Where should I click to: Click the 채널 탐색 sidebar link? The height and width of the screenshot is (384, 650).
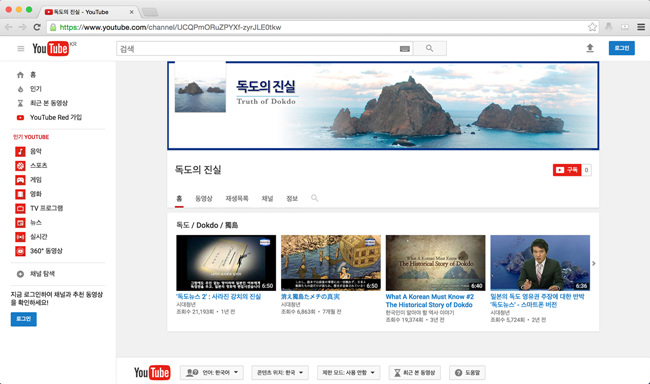pyautogui.click(x=42, y=274)
